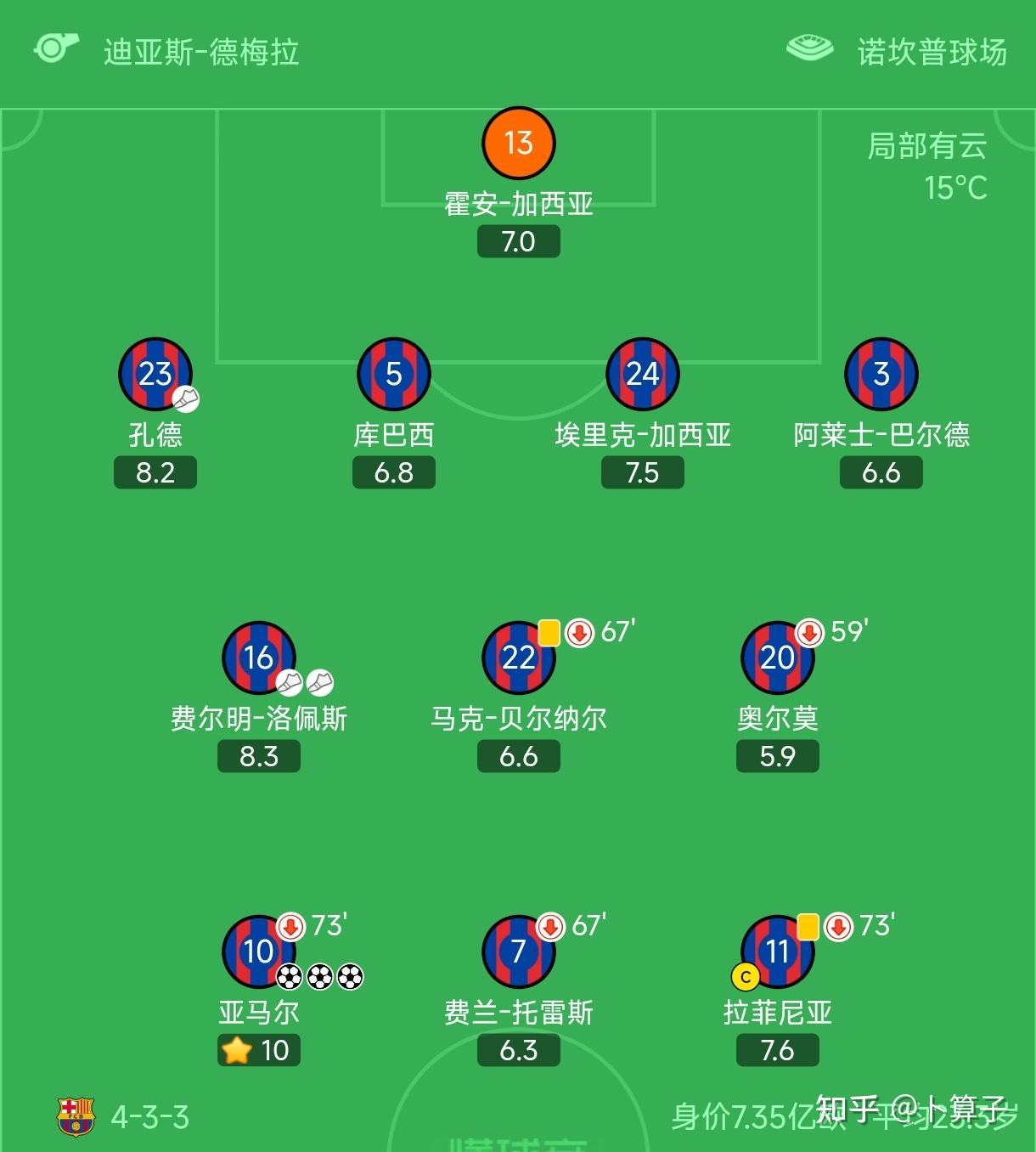1036x1152 pixels.
Task: Click the 4-3-3 formation label
Action: pyautogui.click(x=150, y=1117)
